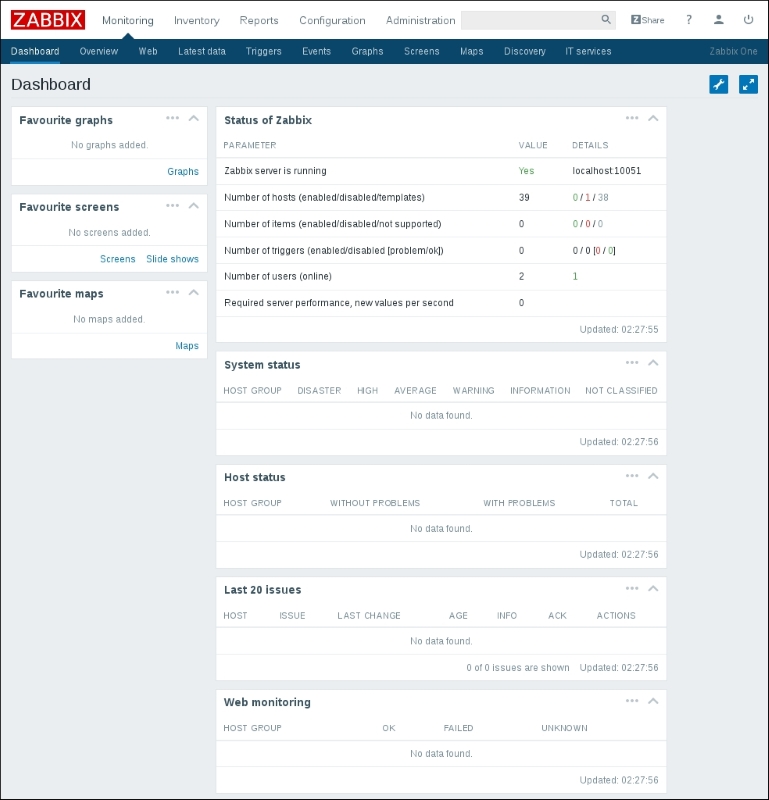Open Favourite screens widget options menu
769x800 pixels.
(172, 206)
